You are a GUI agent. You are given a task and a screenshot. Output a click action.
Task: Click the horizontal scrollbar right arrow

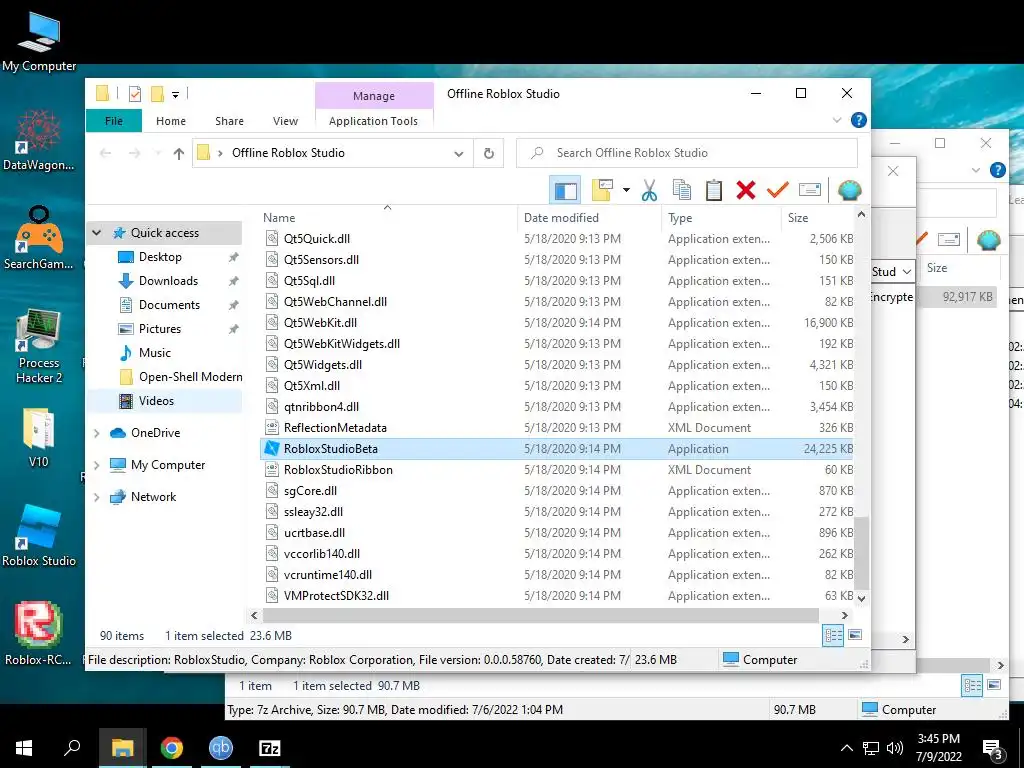[x=844, y=615]
